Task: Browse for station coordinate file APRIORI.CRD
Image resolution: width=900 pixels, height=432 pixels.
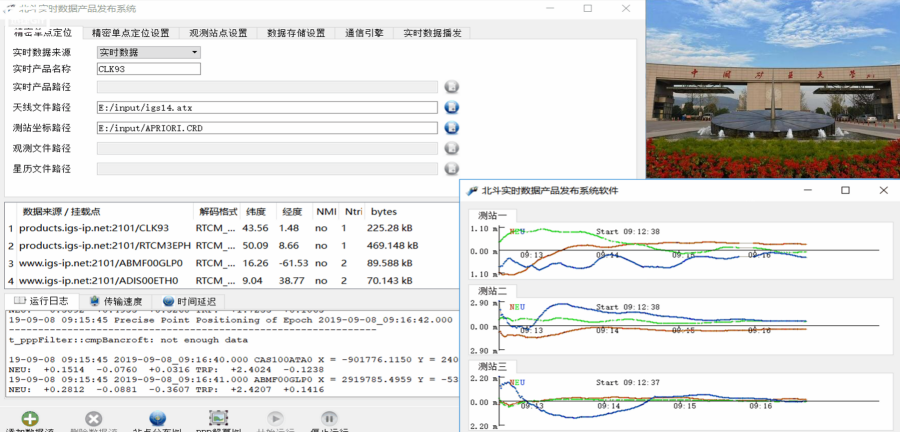Action: point(451,128)
